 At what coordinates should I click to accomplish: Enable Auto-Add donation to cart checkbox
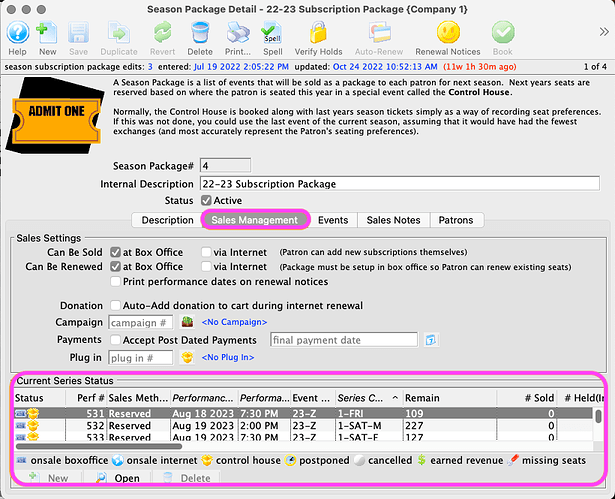[115, 305]
